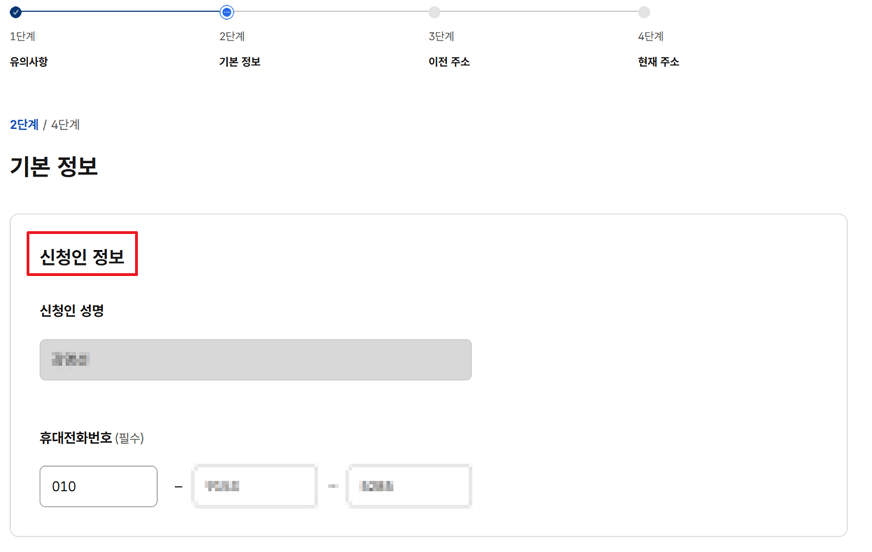Screen dimensions: 872x552
Task: Click the 신청인 성명 field label
Action: click(x=72, y=310)
